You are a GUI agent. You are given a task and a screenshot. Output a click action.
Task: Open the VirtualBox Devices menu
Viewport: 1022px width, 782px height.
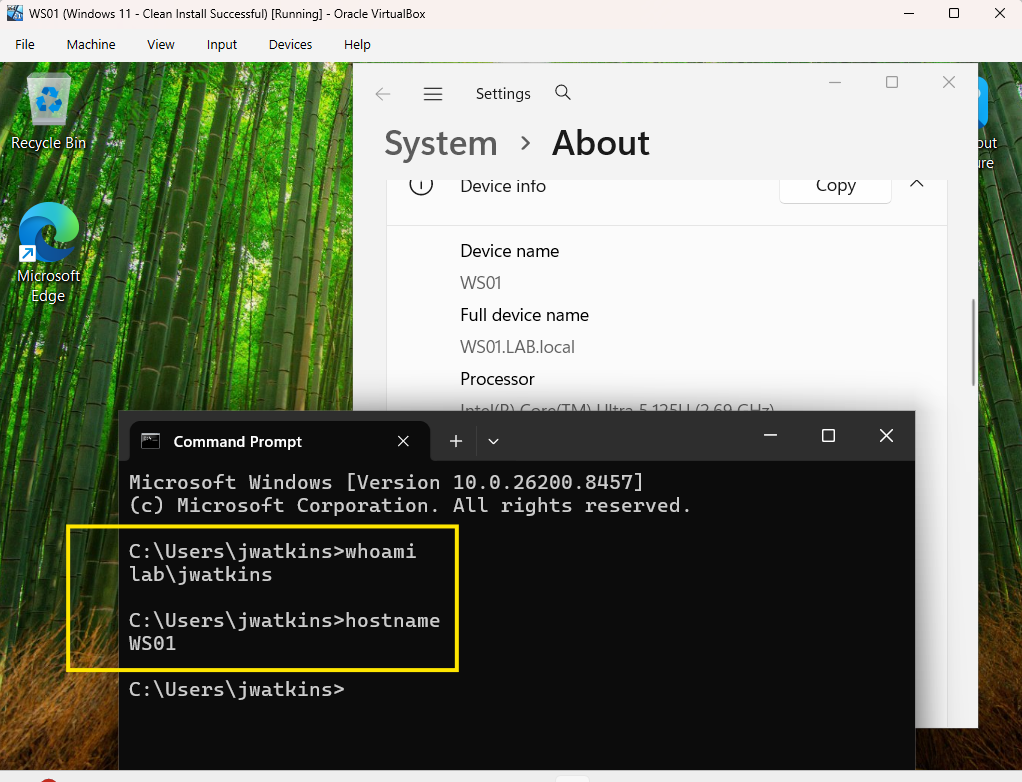pyautogui.click(x=290, y=44)
